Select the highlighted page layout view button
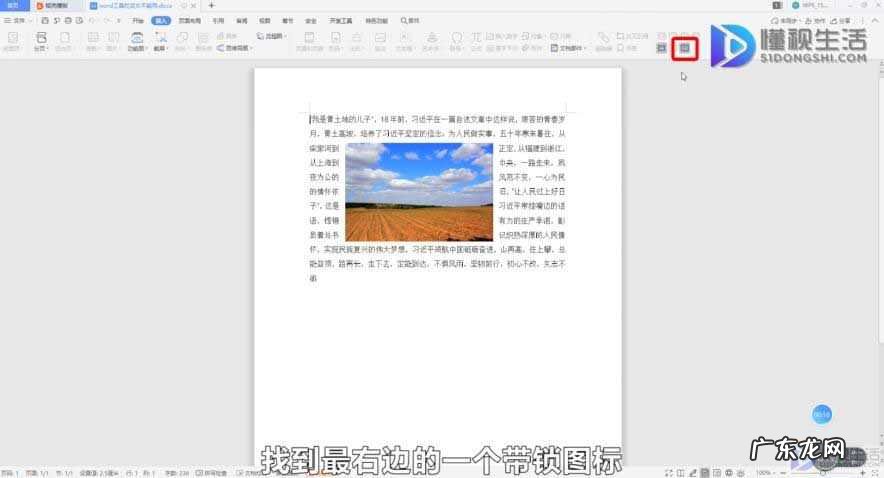Screen dimensions: 884x478 tap(705, 473)
